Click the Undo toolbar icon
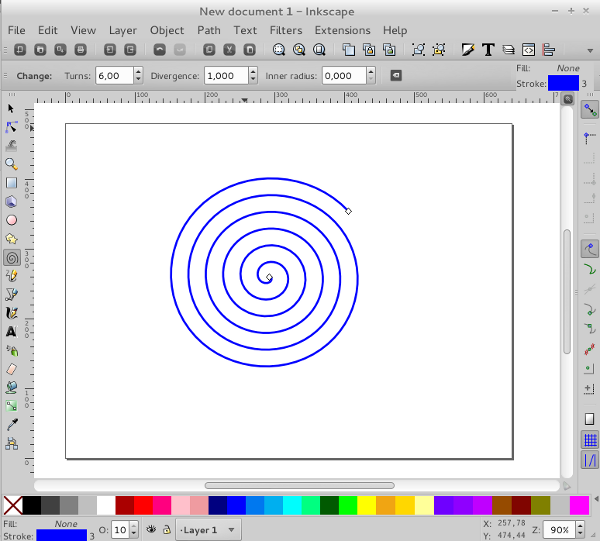The height and width of the screenshot is (541, 600). tap(160, 50)
